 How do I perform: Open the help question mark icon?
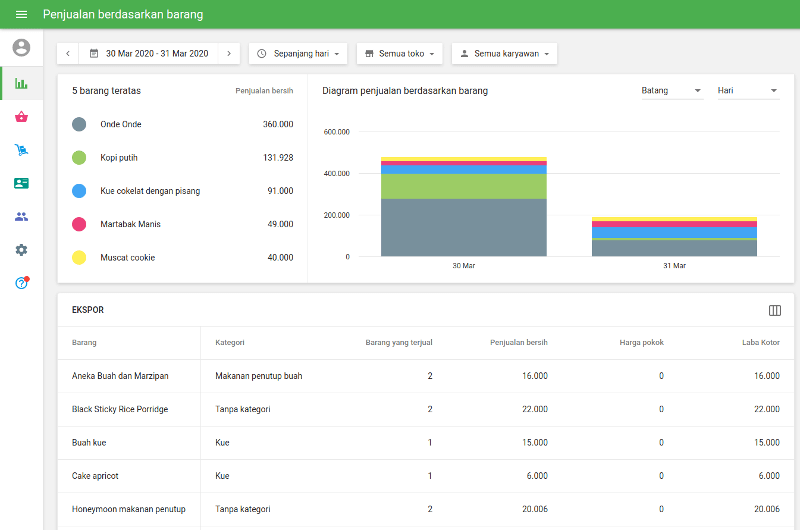point(21,283)
